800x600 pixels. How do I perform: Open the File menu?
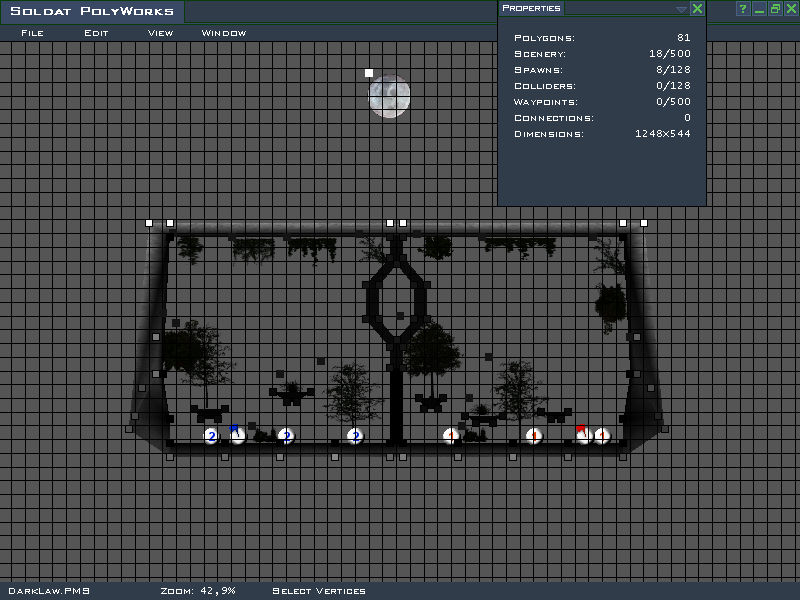click(32, 33)
